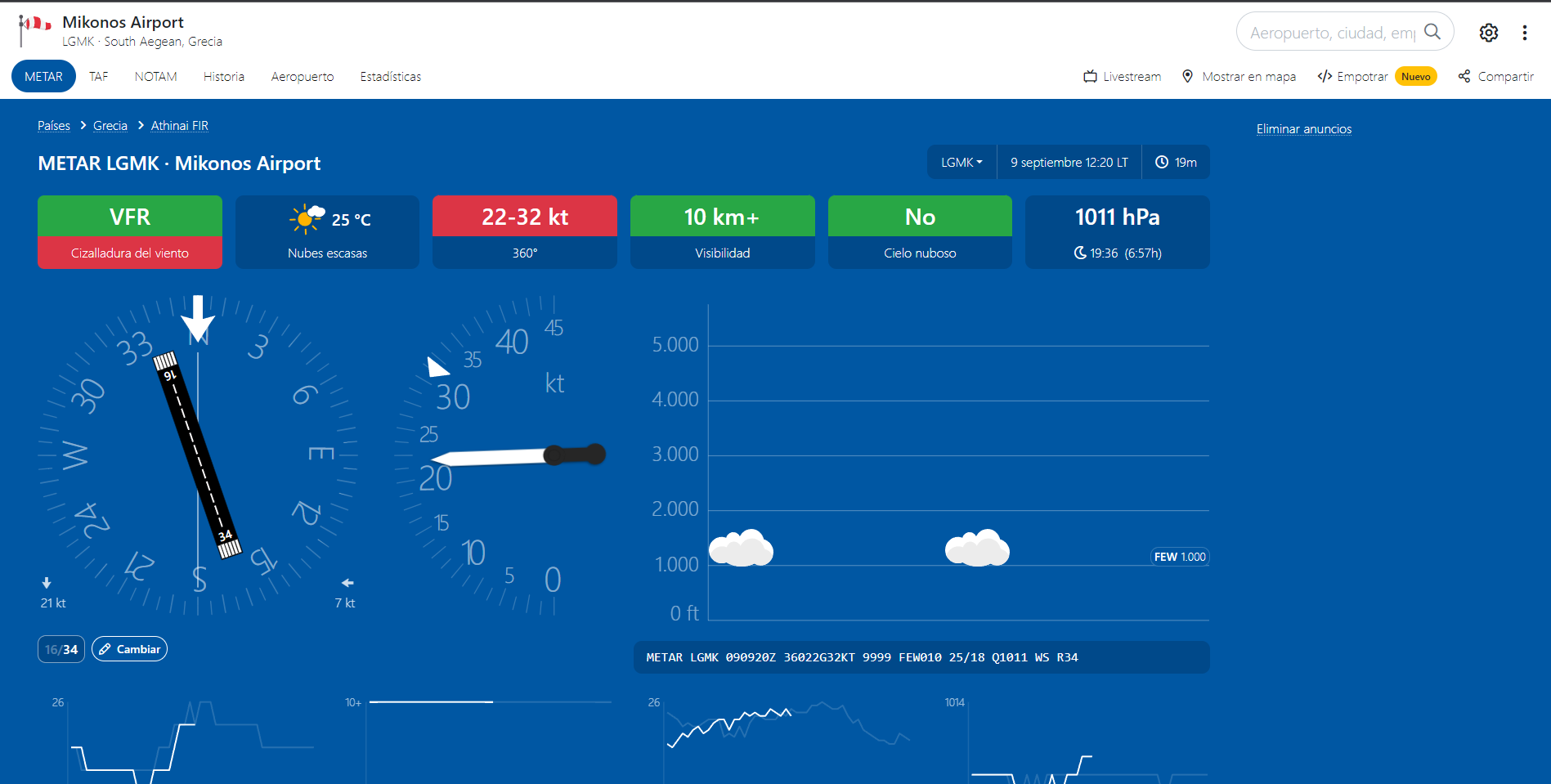Click the Livestream label
This screenshot has height=784, width=1551.
point(1132,76)
